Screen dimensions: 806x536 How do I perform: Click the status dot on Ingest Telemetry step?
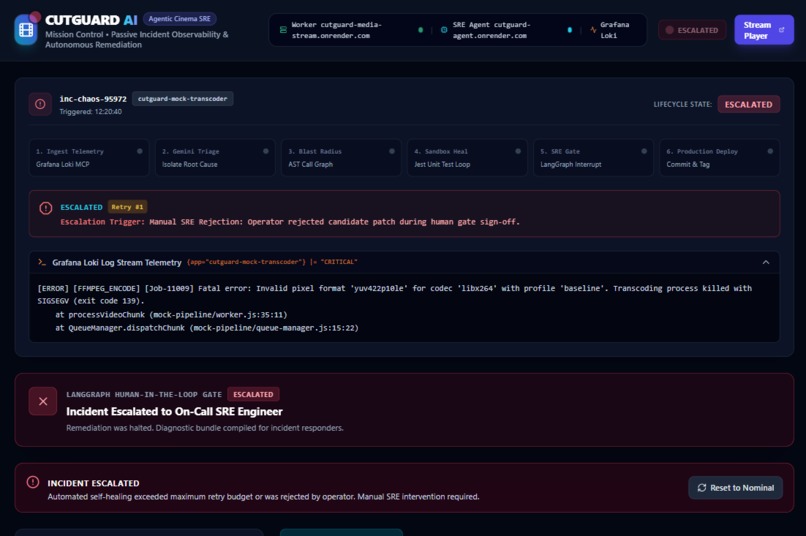139,151
